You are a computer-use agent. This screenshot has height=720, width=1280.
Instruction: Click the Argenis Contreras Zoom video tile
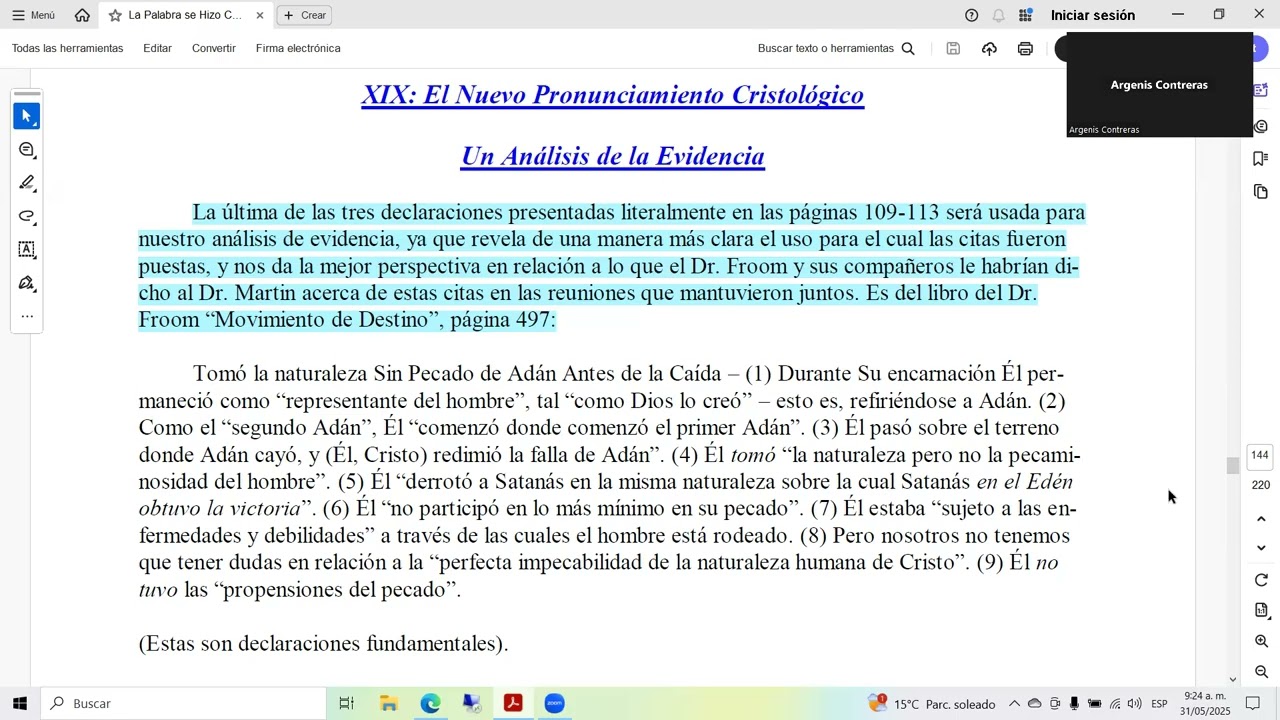click(x=1159, y=85)
